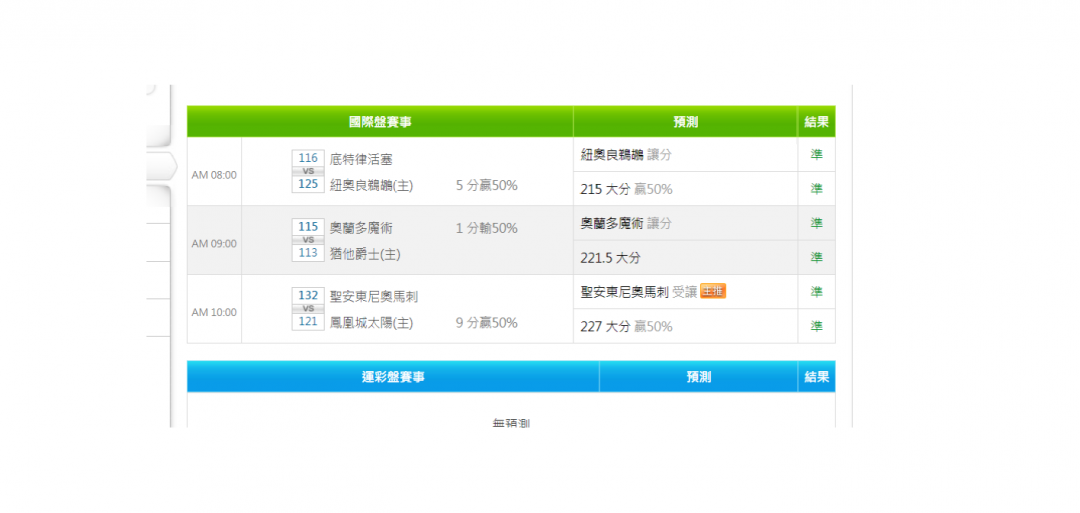Click score 121 for 鳳凰城太陽
This screenshot has width=1080, height=513.
coord(308,322)
